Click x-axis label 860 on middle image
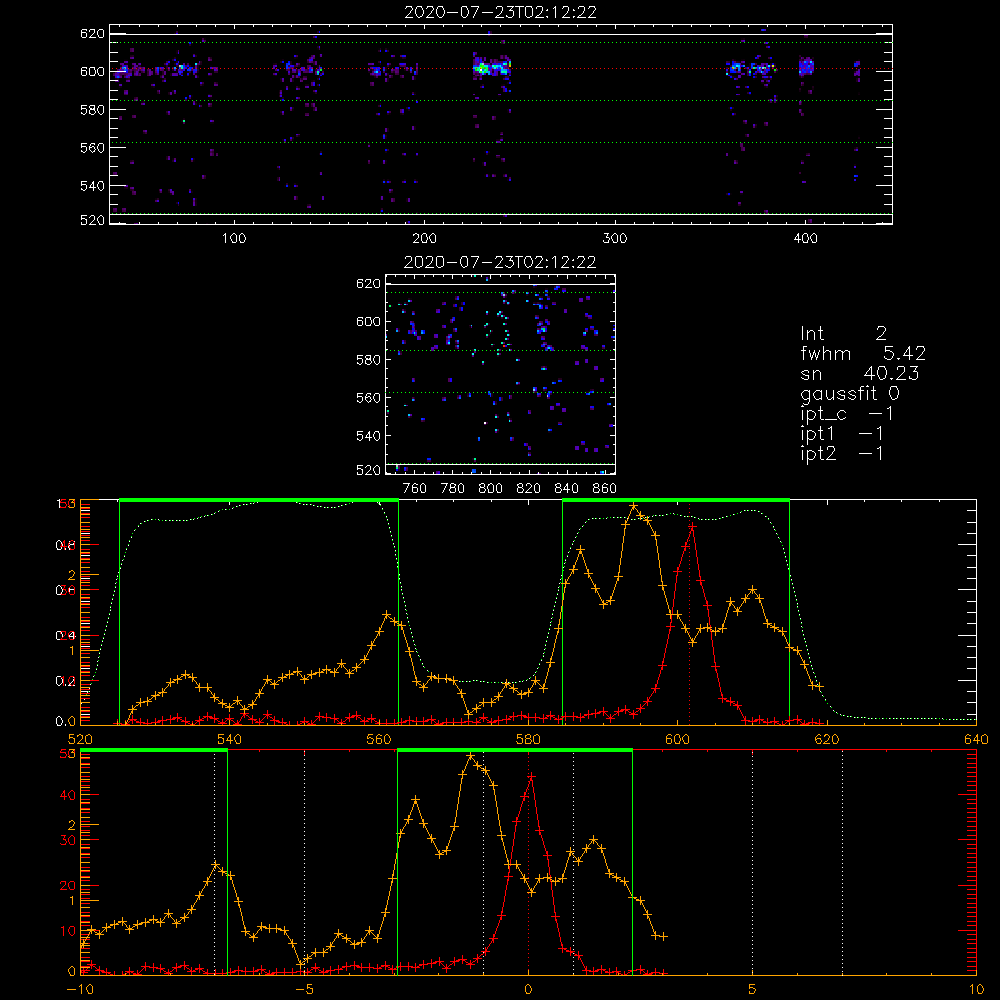The image size is (1000, 1000). coord(605,489)
